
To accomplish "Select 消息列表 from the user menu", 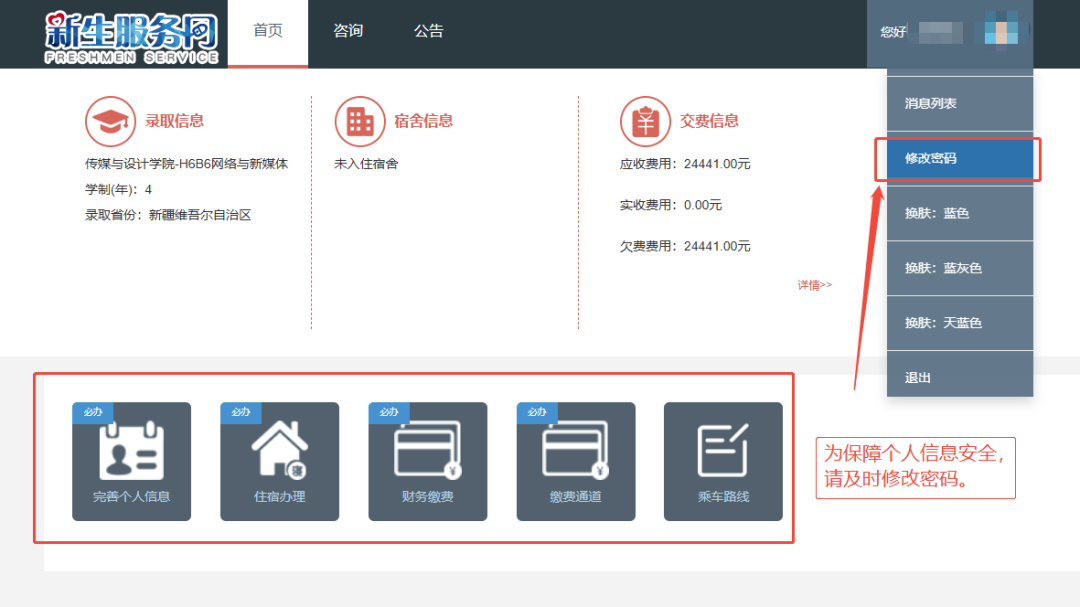I will pyautogui.click(x=960, y=103).
